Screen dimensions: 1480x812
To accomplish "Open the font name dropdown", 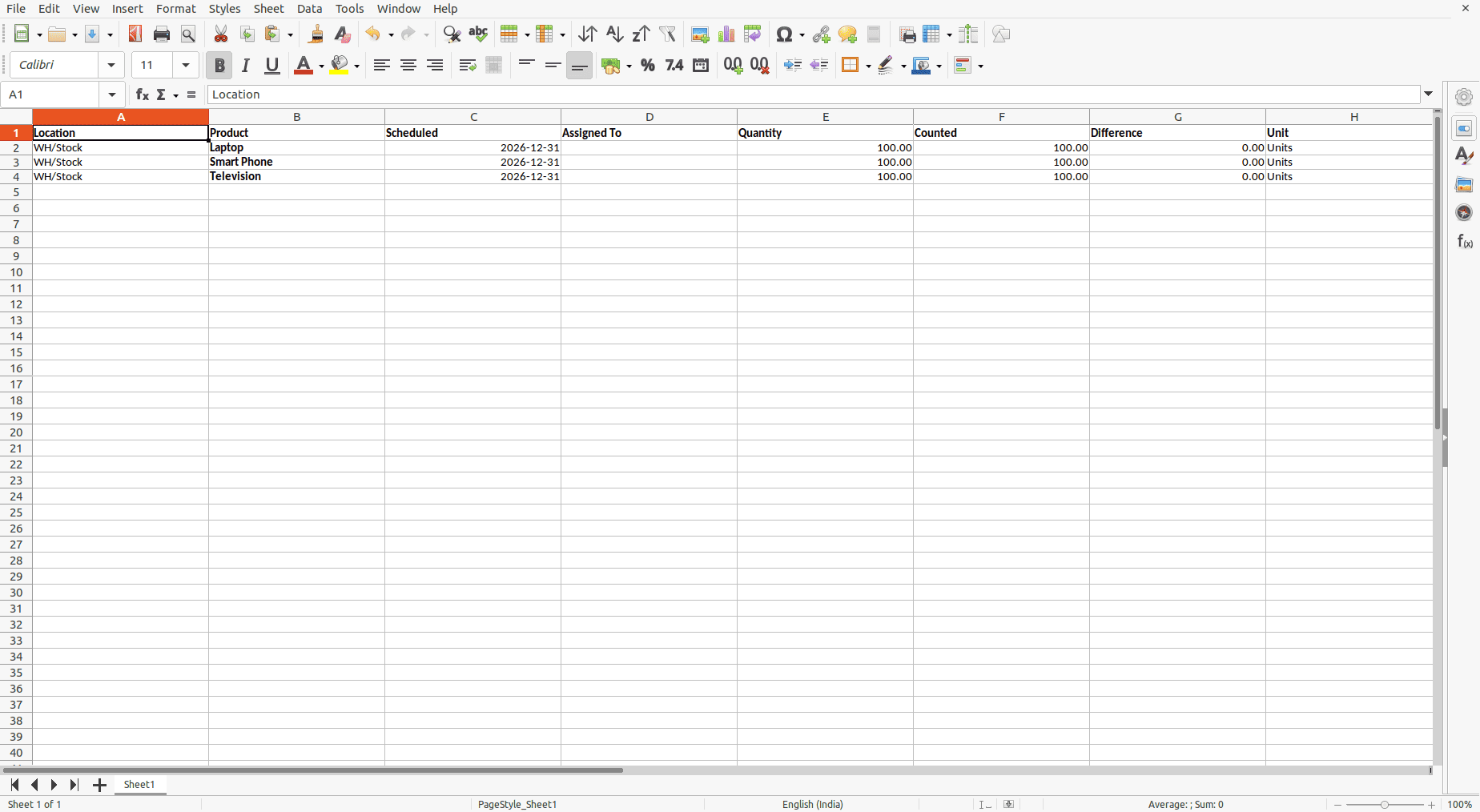I will point(111,65).
